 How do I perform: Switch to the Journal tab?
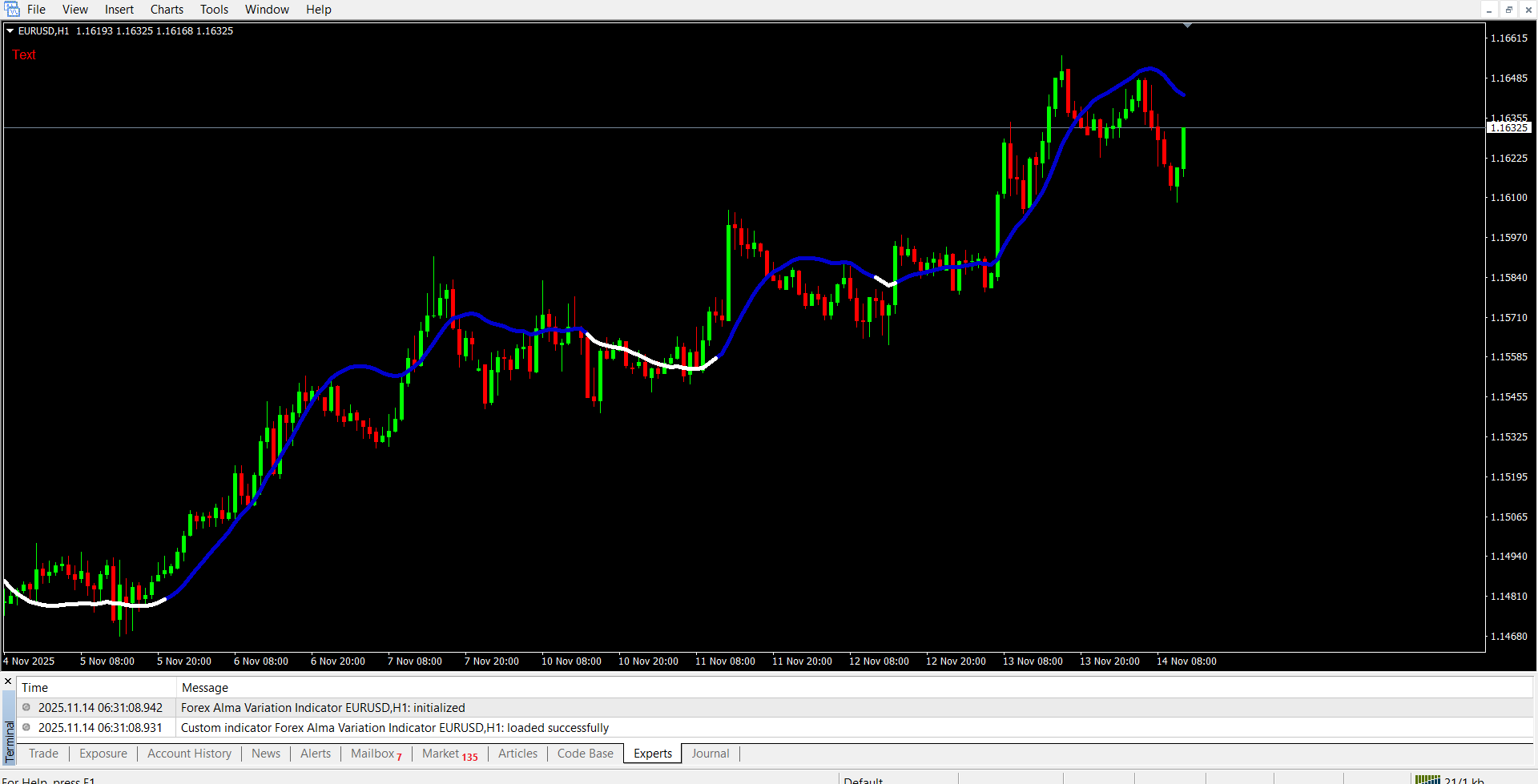point(710,754)
